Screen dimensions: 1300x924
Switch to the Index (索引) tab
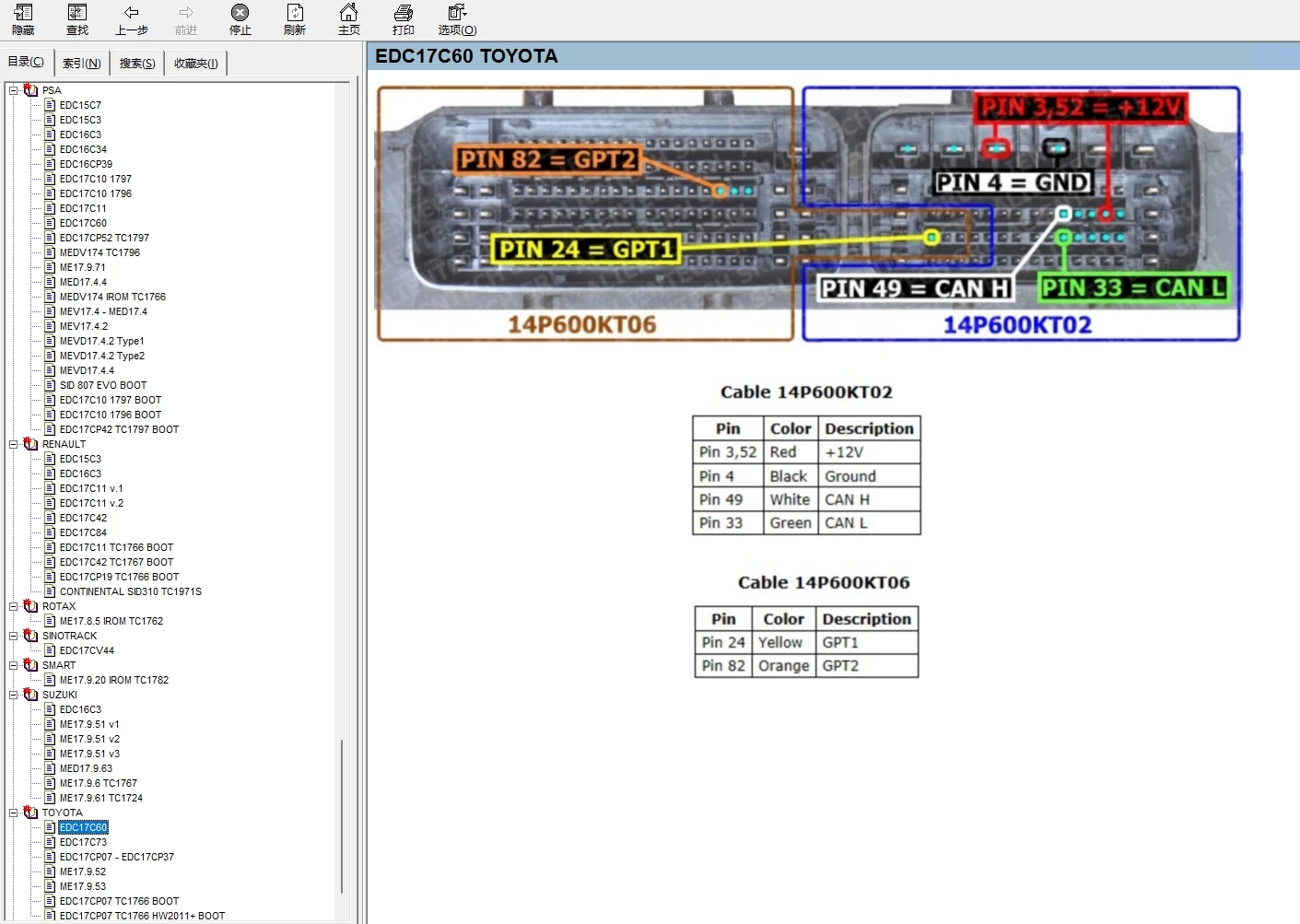(82, 64)
